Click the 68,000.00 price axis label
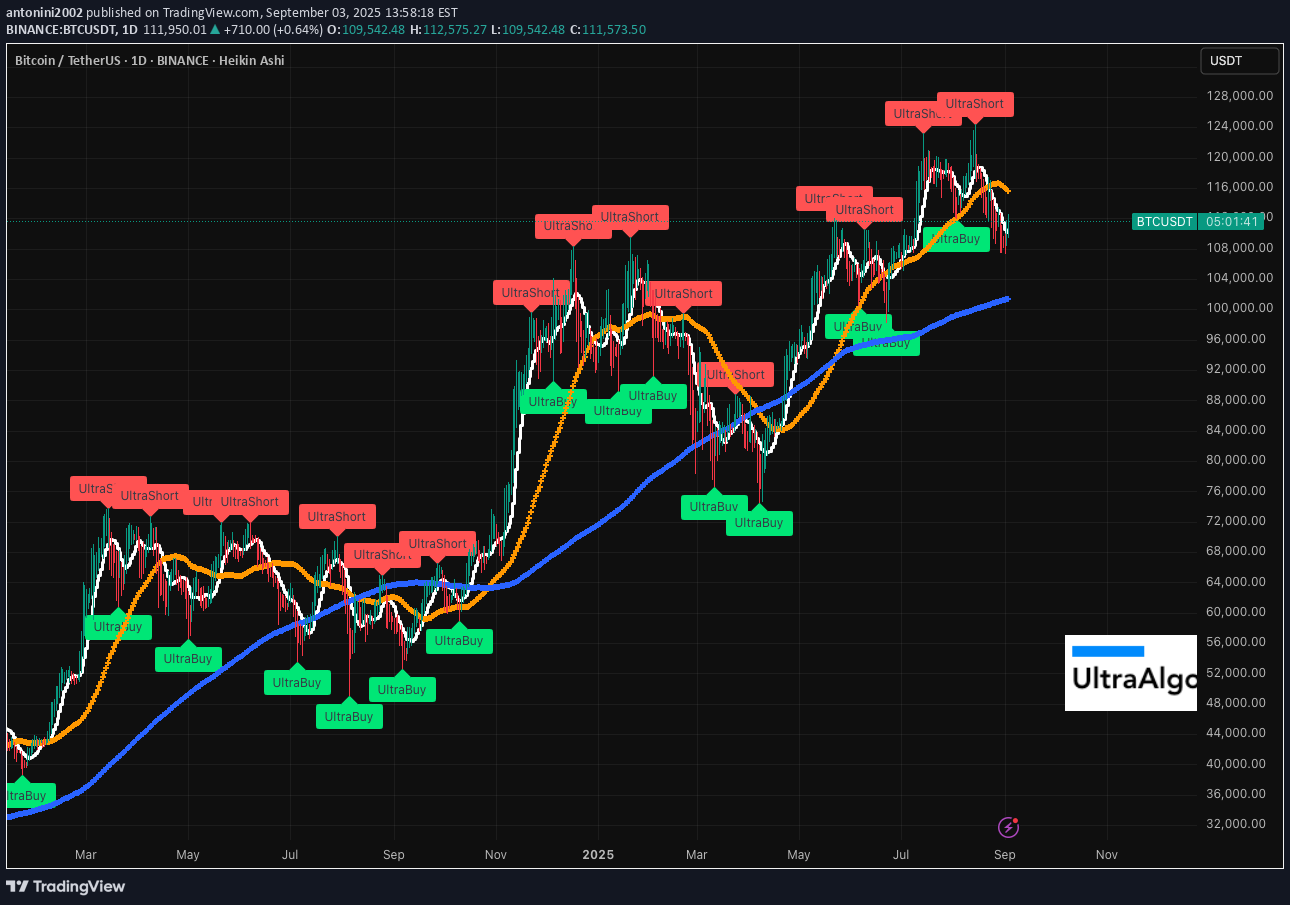The image size is (1290, 905). tap(1238, 551)
